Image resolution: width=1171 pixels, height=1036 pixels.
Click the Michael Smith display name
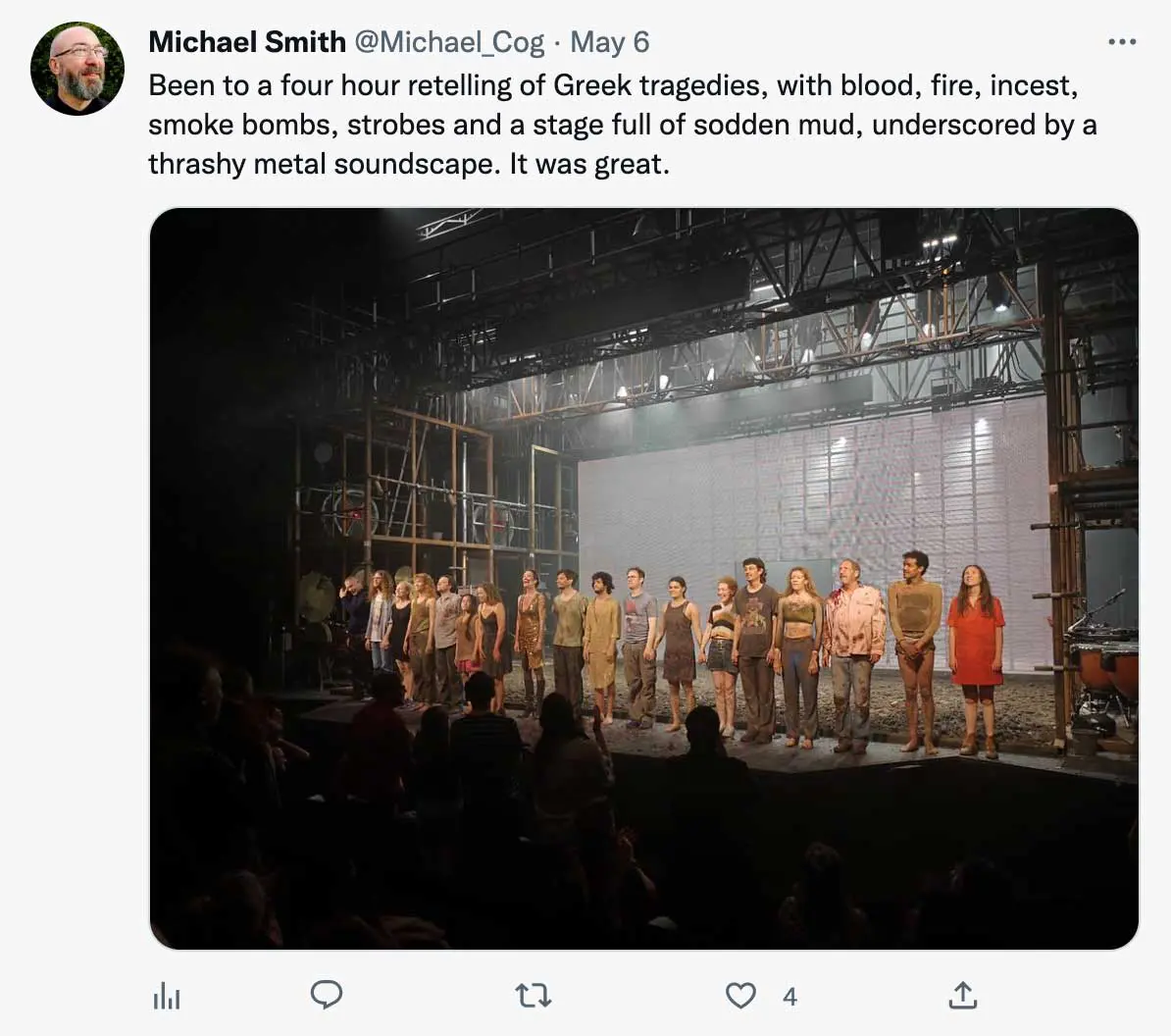[247, 42]
